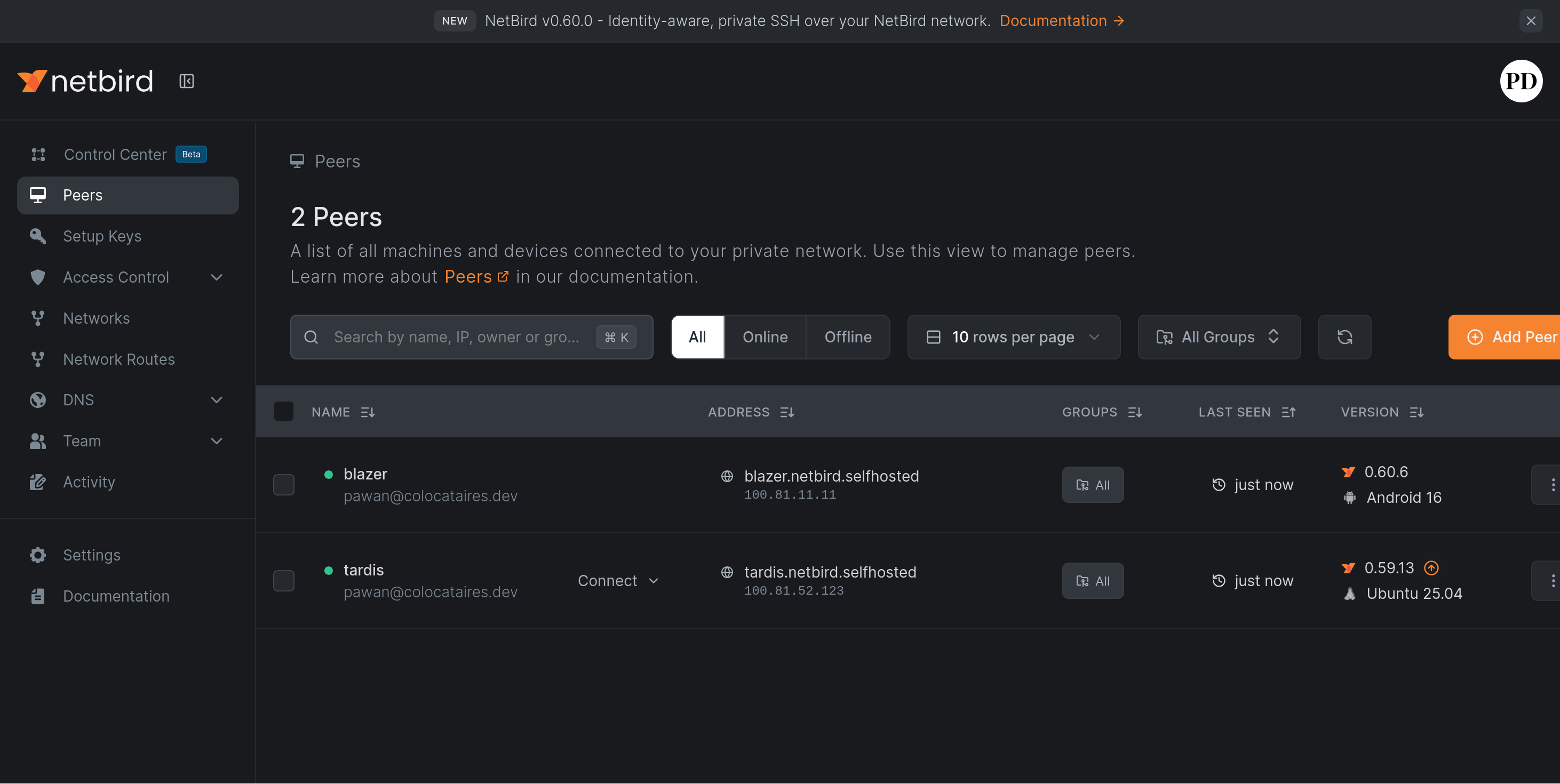Open the Control Center from the sidebar

pyautogui.click(x=115, y=154)
